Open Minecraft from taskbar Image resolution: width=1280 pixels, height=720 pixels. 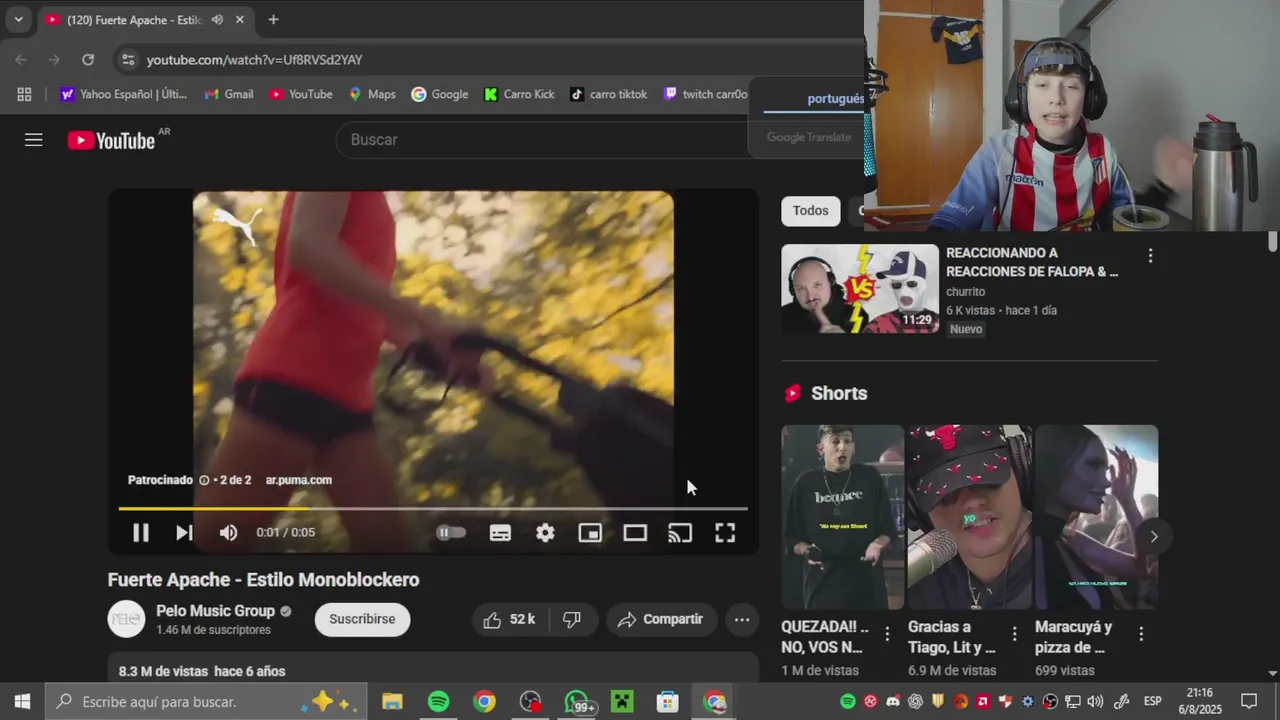622,702
